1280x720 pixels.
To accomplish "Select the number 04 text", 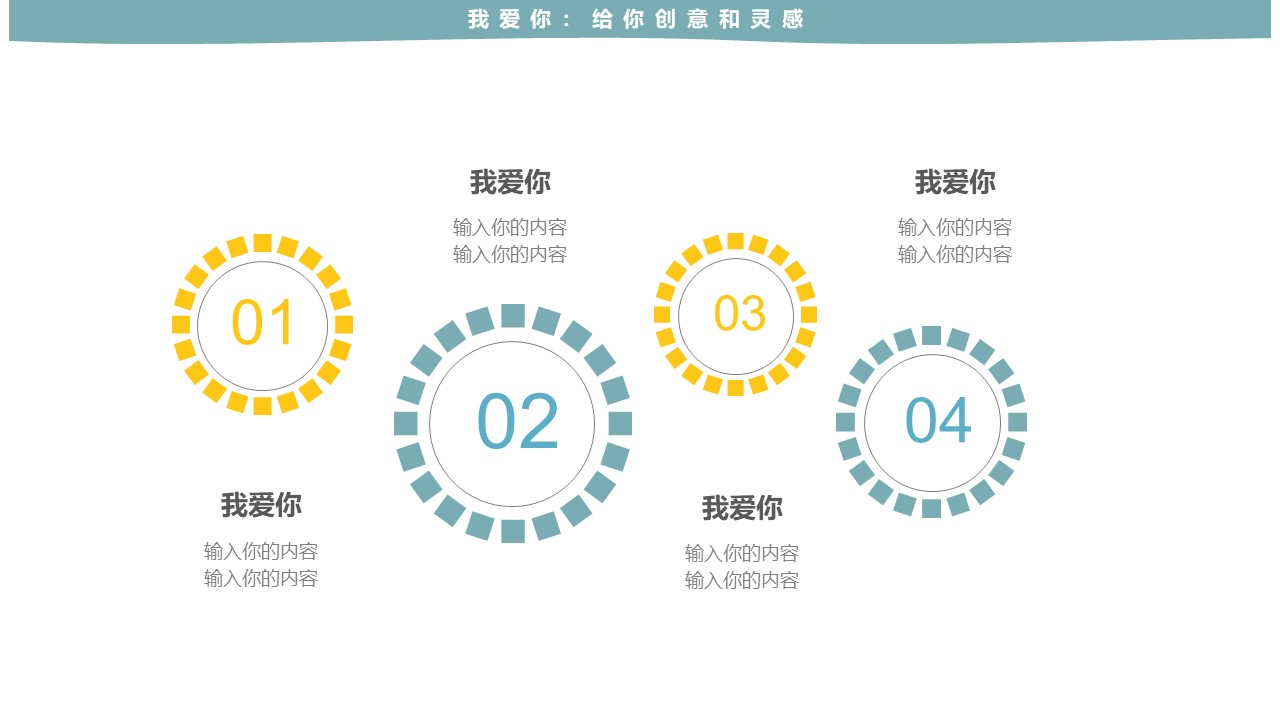I will 938,421.
